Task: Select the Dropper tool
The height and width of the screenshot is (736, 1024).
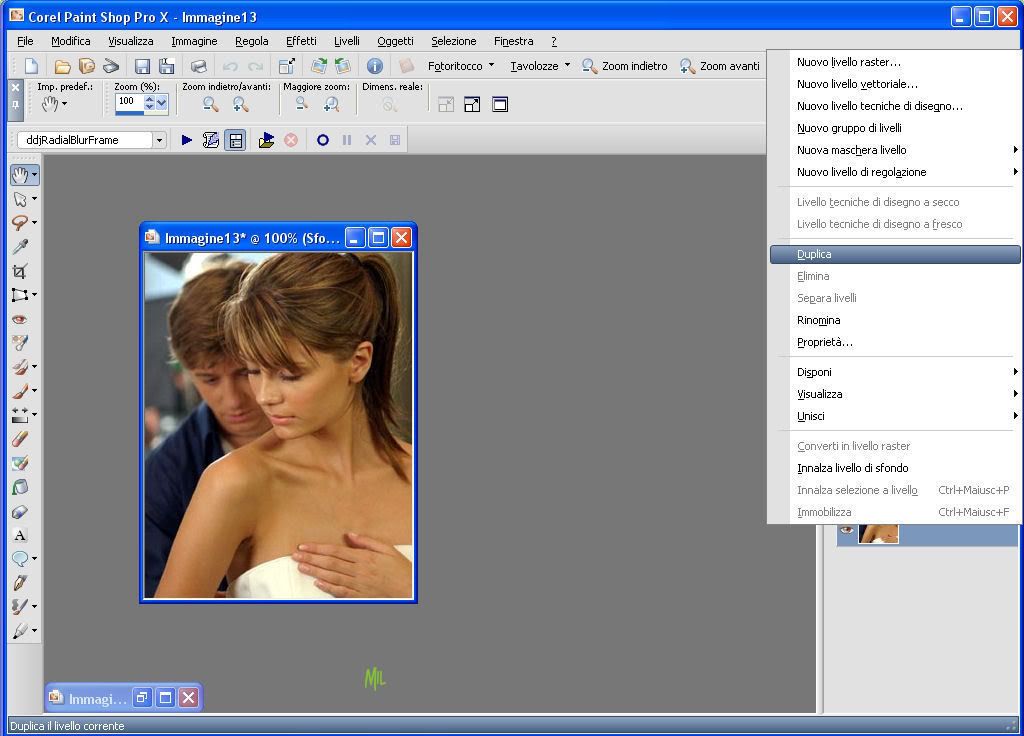Action: pyautogui.click(x=20, y=247)
